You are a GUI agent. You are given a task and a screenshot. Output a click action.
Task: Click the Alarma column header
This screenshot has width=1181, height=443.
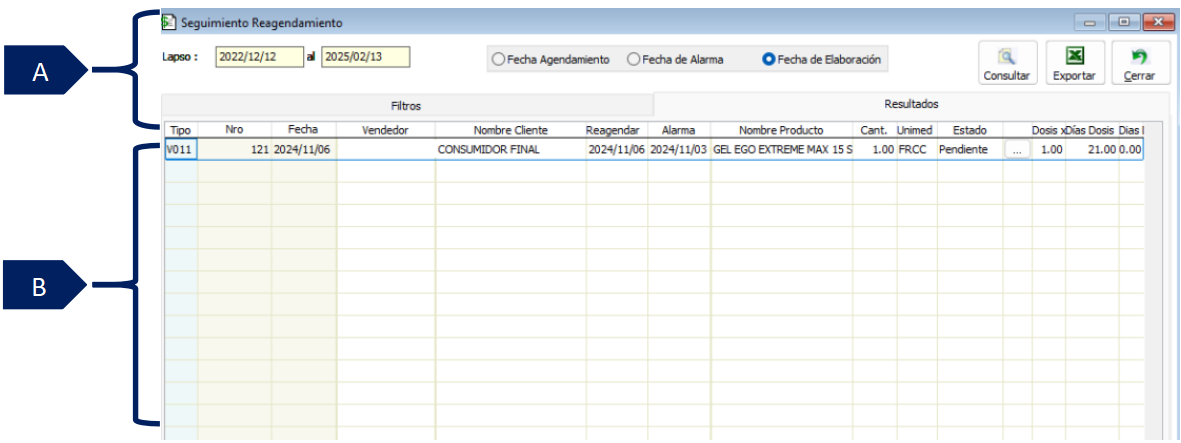[x=678, y=130]
